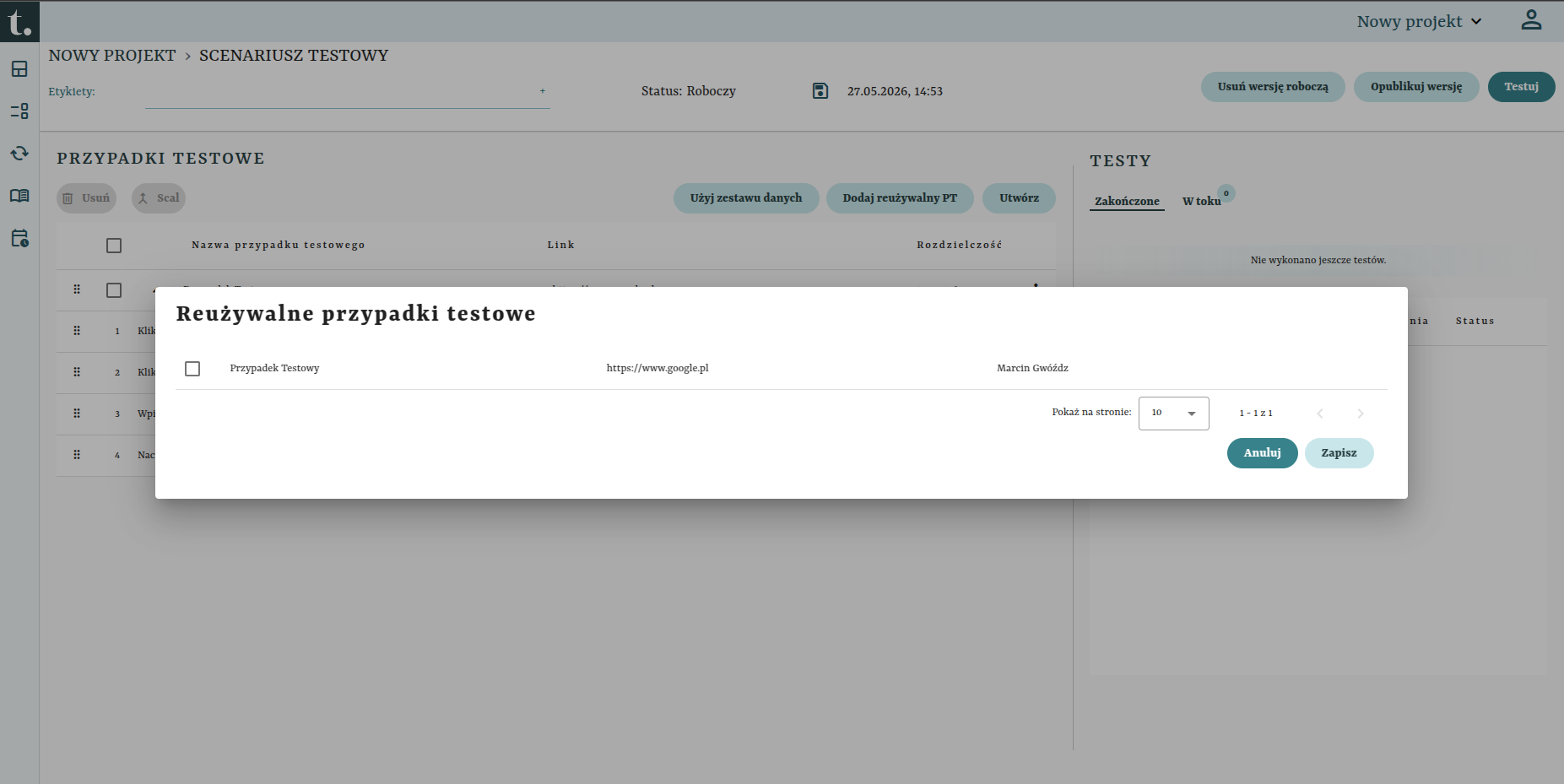Click the Anuluj button
The height and width of the screenshot is (784, 1564).
click(x=1262, y=453)
